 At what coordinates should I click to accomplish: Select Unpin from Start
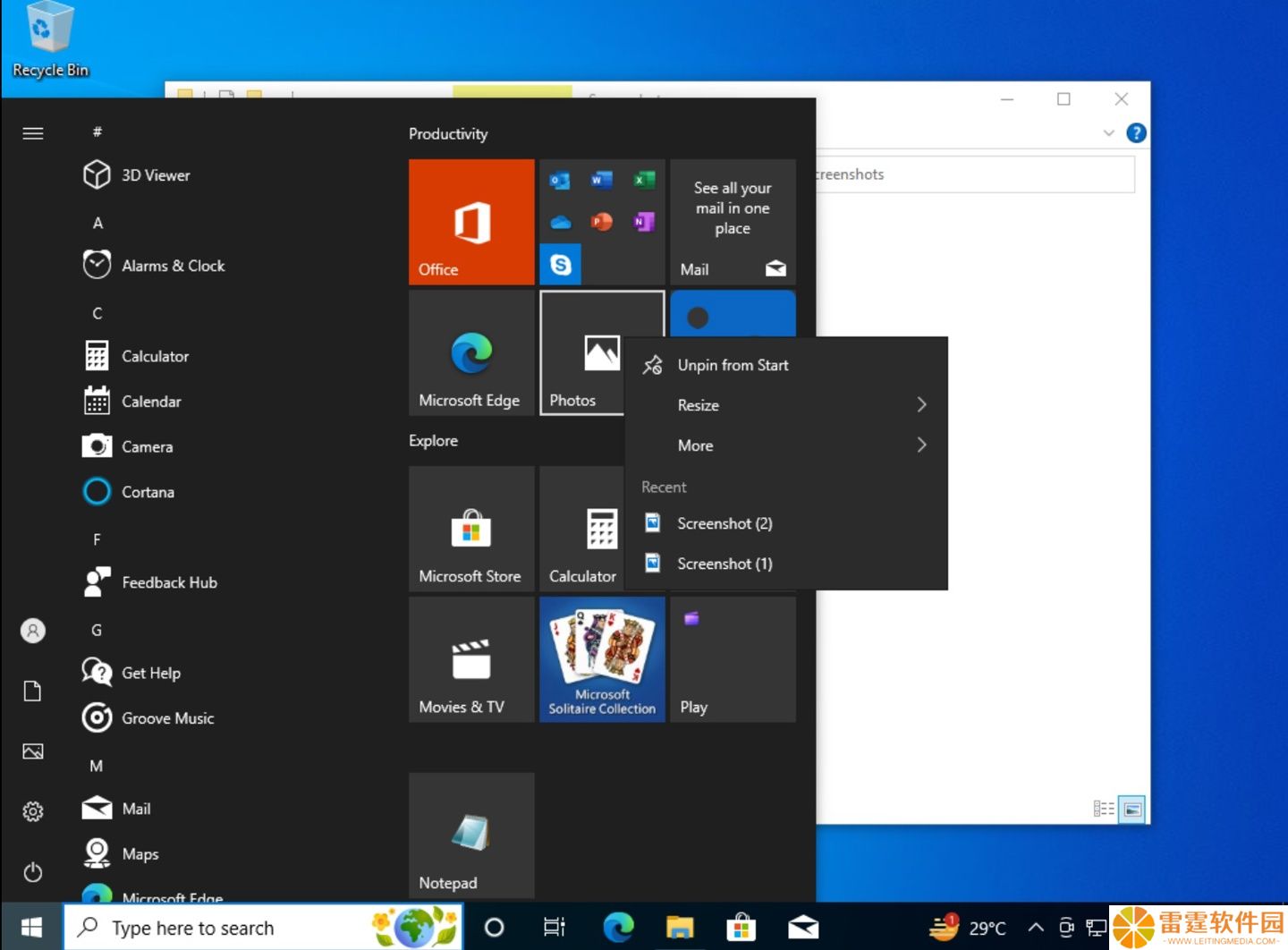tap(785, 365)
